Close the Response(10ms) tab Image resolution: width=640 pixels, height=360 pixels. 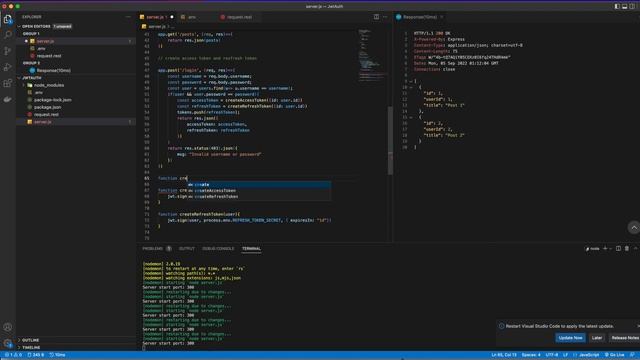(442, 17)
